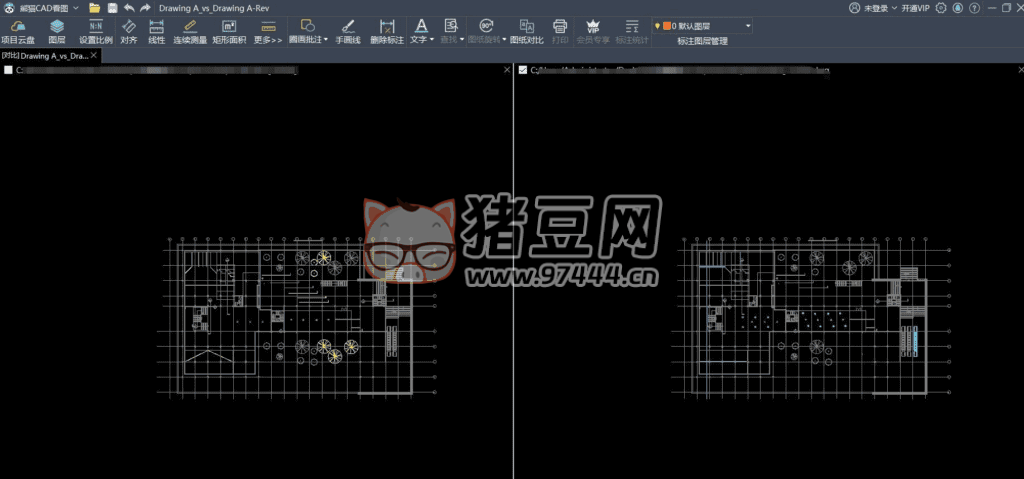The width and height of the screenshot is (1024, 479).
Task: Click the orange layer color swatch
Action: tap(666, 25)
